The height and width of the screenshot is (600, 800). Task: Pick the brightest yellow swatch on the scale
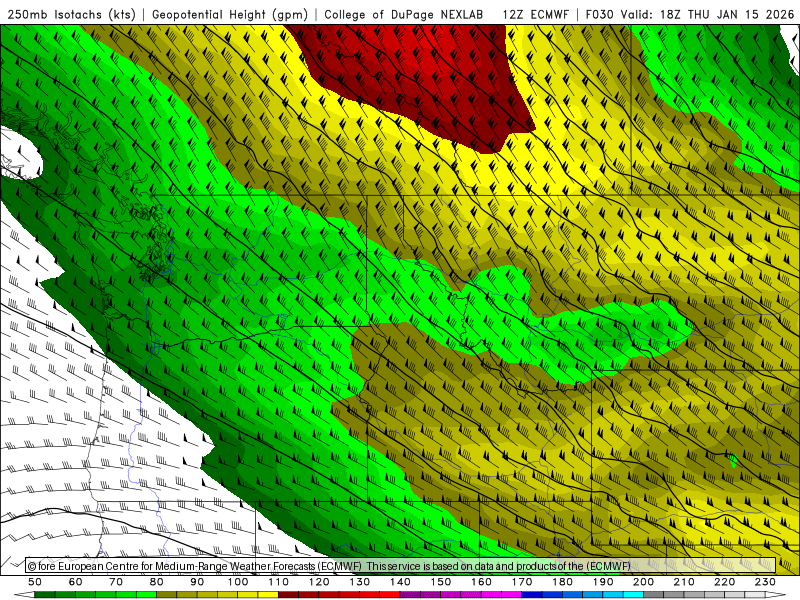pos(268,594)
